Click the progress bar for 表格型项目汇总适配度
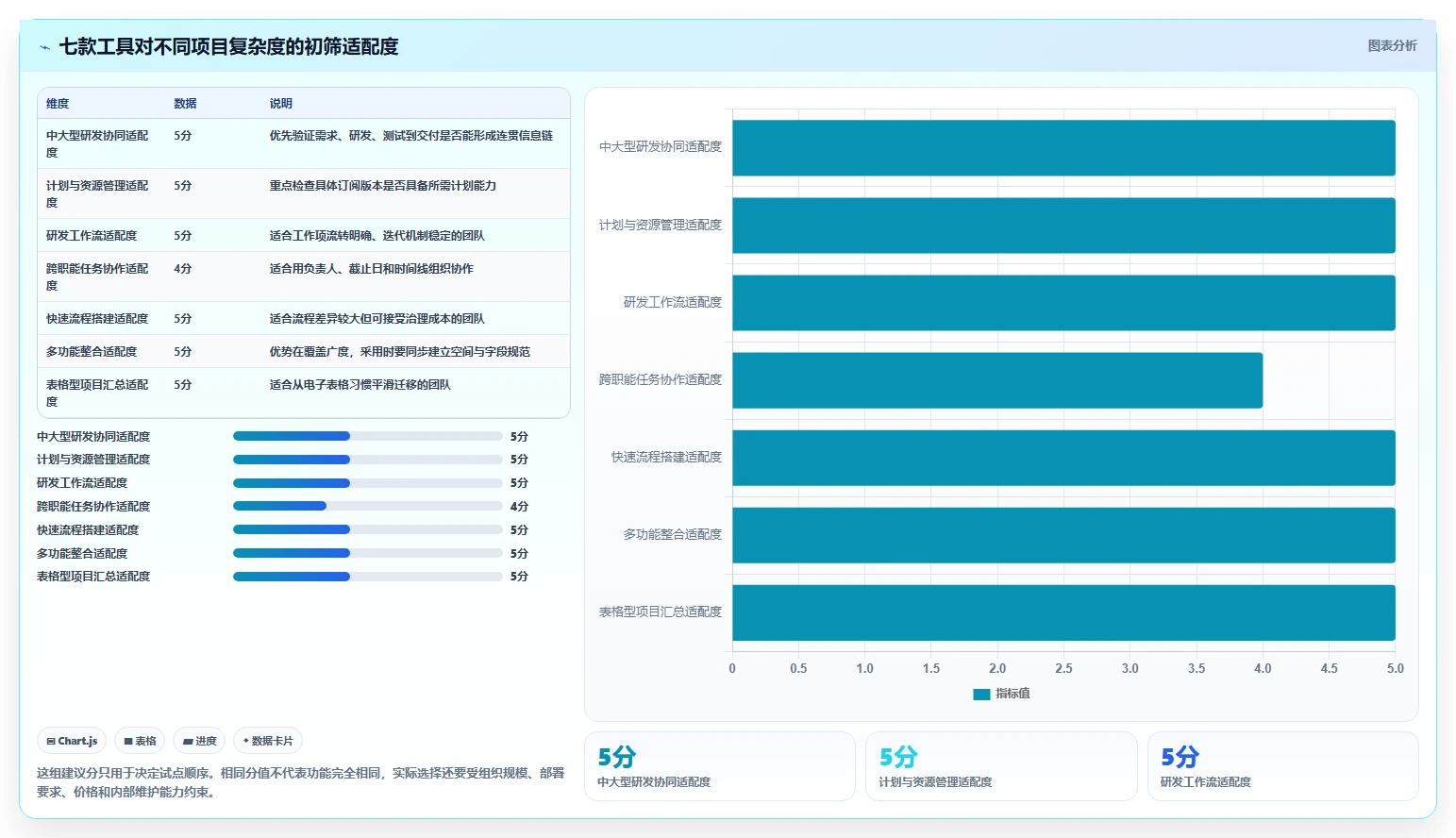 367,577
